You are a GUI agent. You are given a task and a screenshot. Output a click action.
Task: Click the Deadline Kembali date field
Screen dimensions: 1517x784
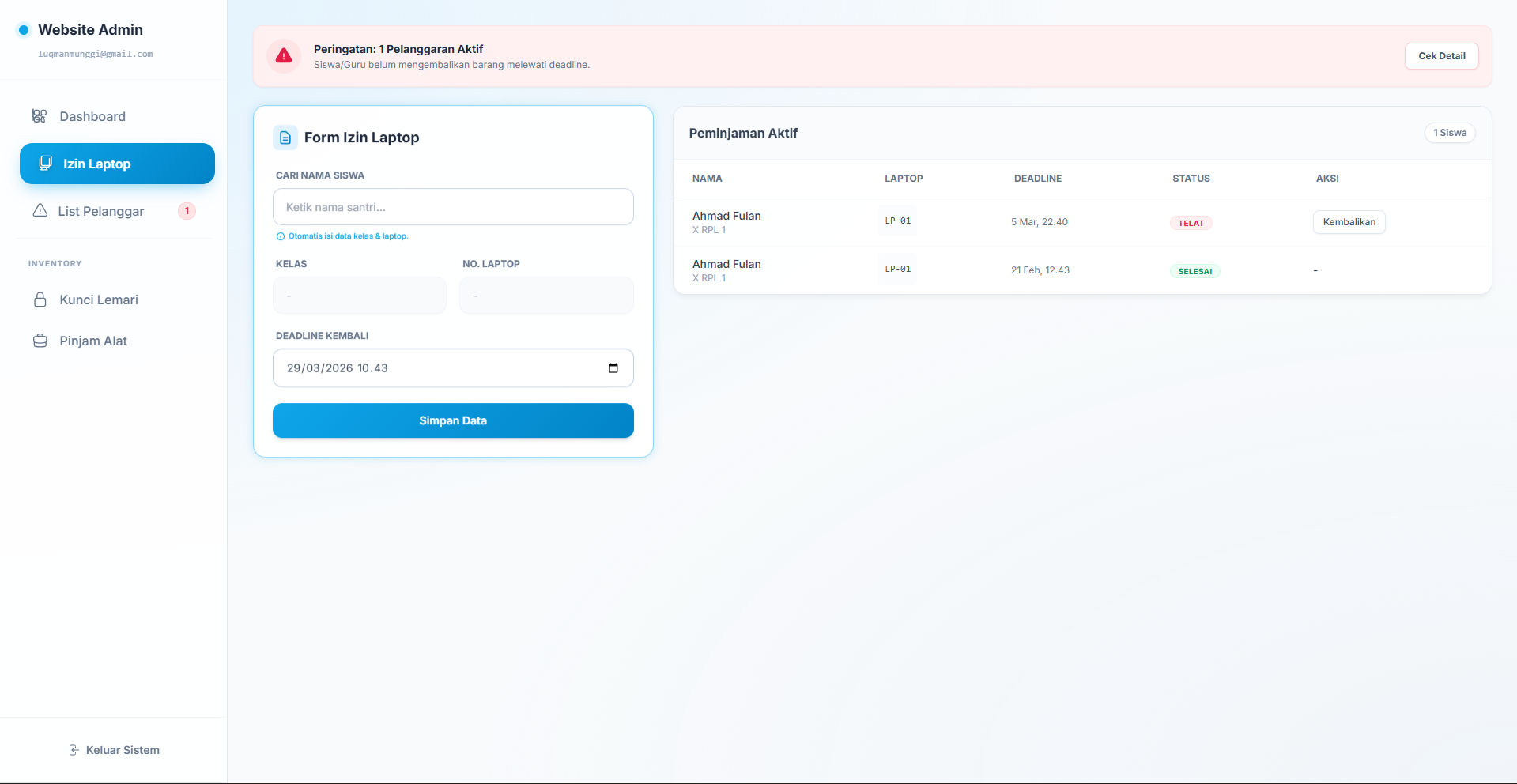[435, 368]
